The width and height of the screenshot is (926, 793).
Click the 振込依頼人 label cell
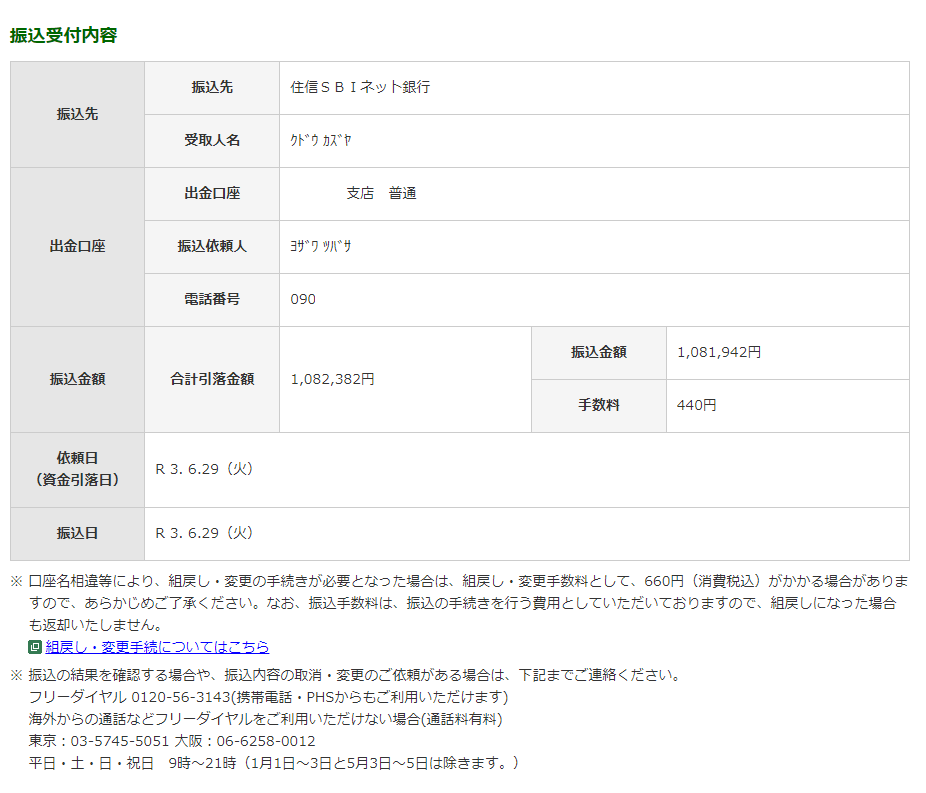pos(212,247)
